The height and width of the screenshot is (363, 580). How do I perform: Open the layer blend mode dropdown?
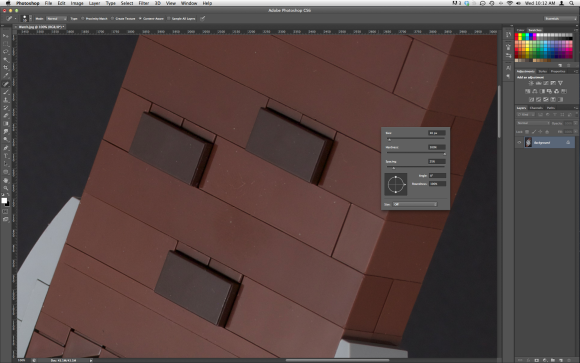(533, 123)
